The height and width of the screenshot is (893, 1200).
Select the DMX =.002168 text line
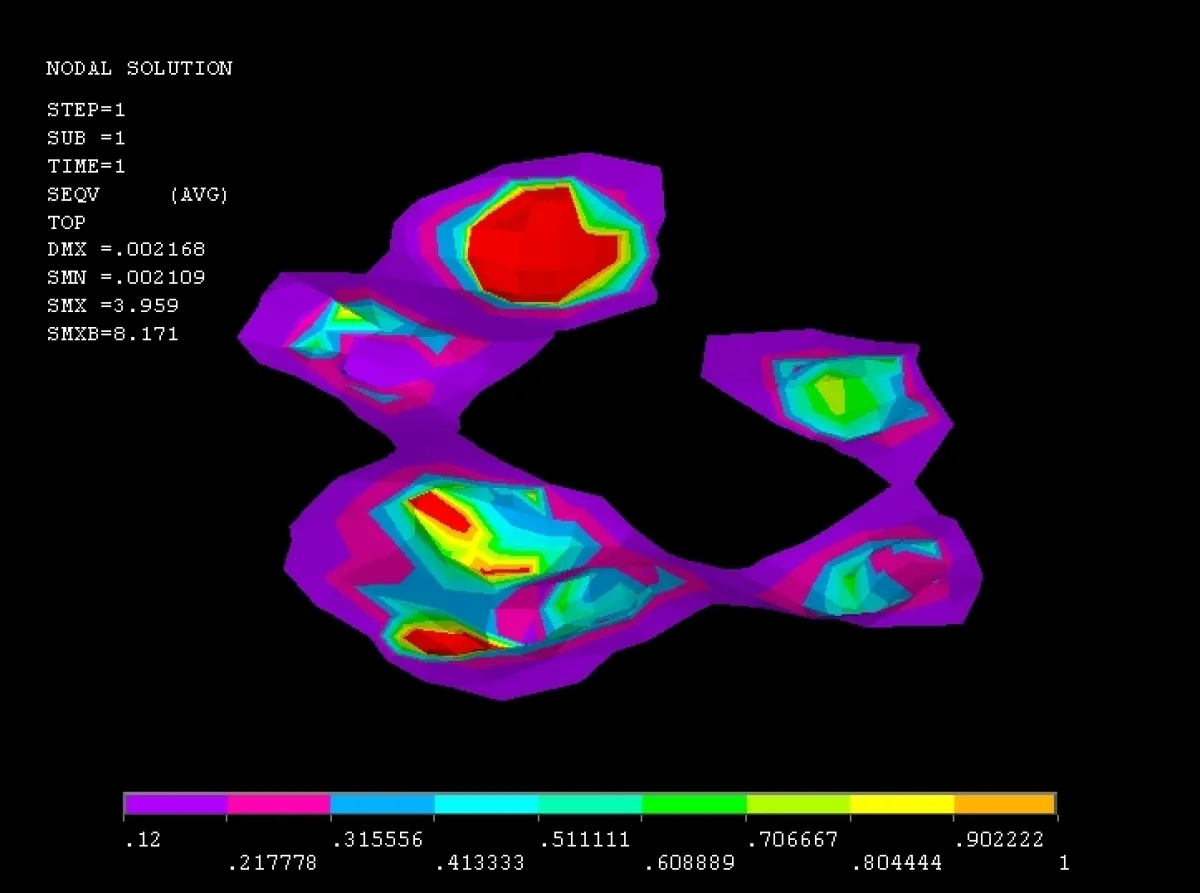click(126, 249)
